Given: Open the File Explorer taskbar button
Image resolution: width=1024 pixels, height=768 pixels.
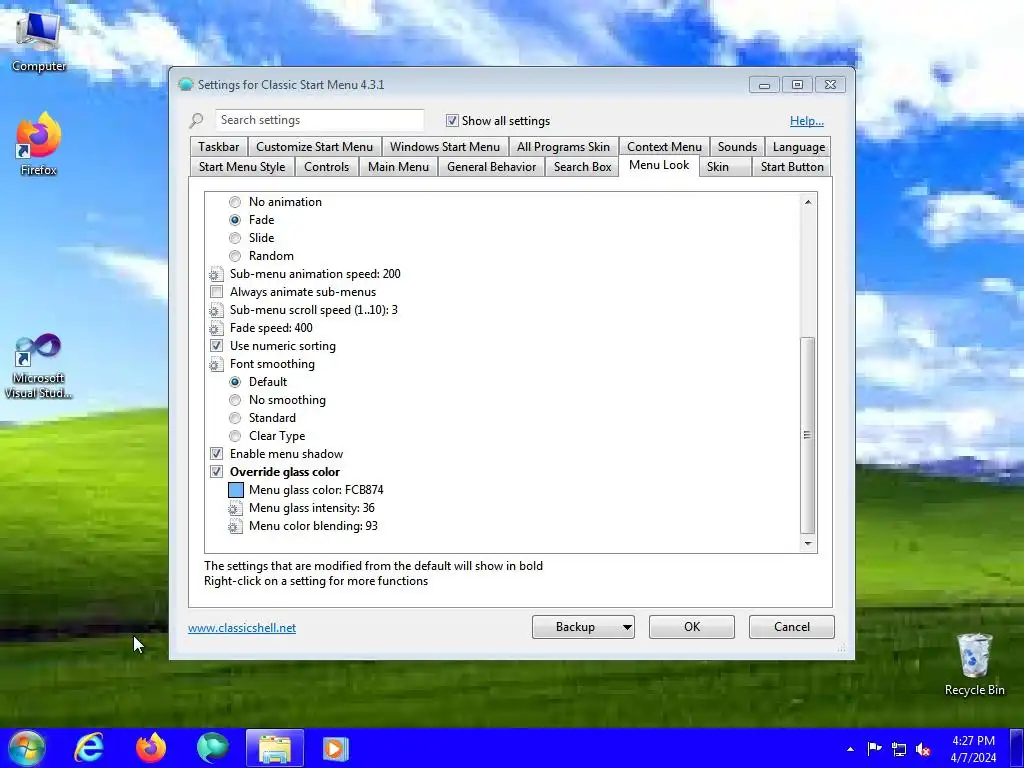Looking at the screenshot, I should pyautogui.click(x=275, y=748).
